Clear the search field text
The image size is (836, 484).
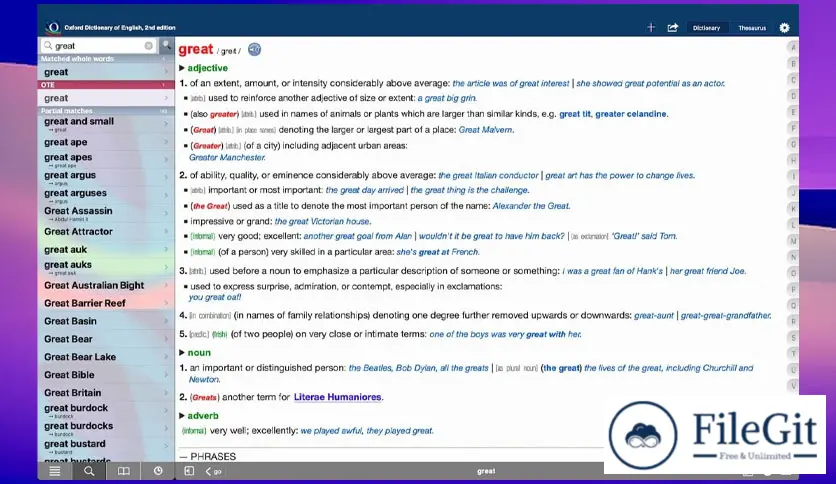point(148,46)
